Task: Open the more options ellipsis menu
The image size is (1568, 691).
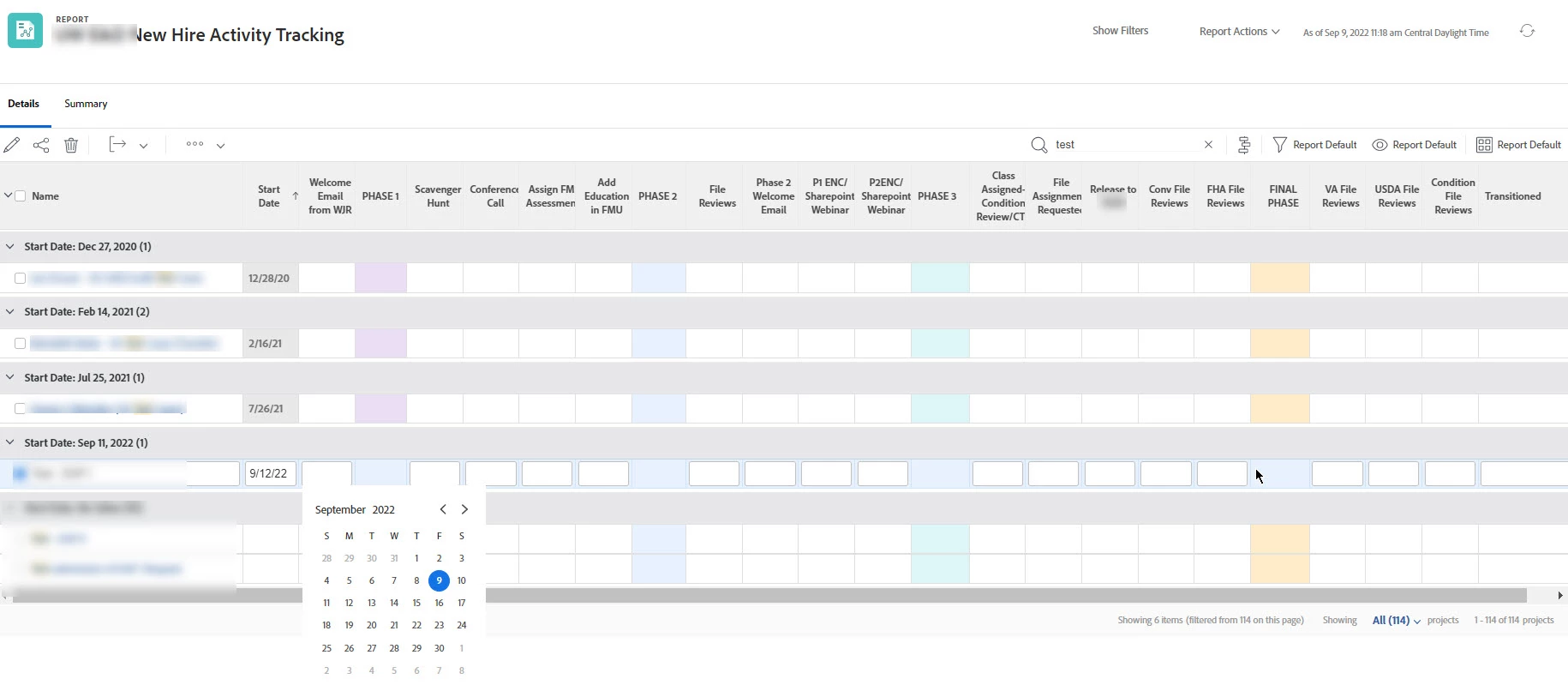Action: click(195, 144)
